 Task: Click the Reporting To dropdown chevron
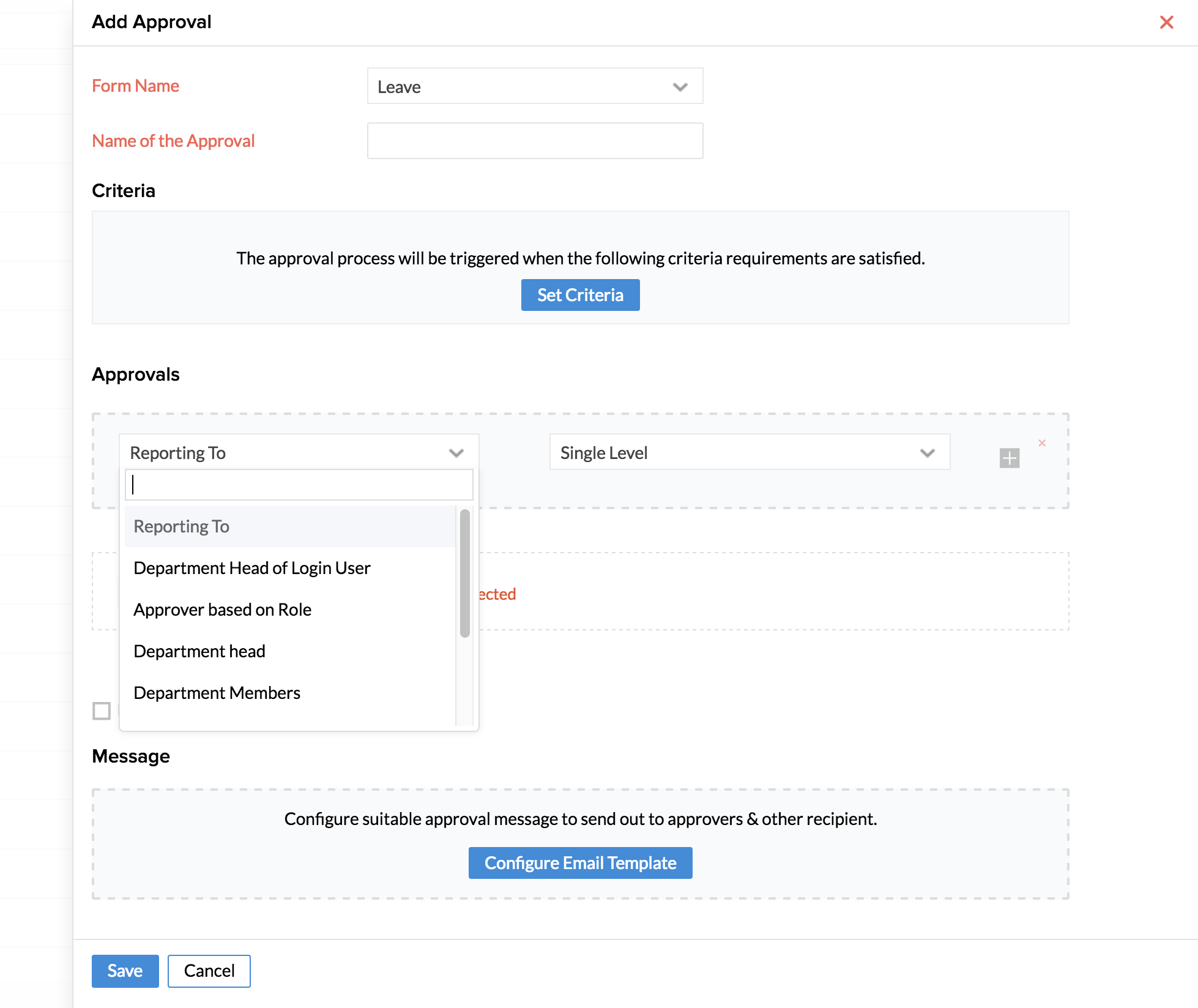(456, 453)
